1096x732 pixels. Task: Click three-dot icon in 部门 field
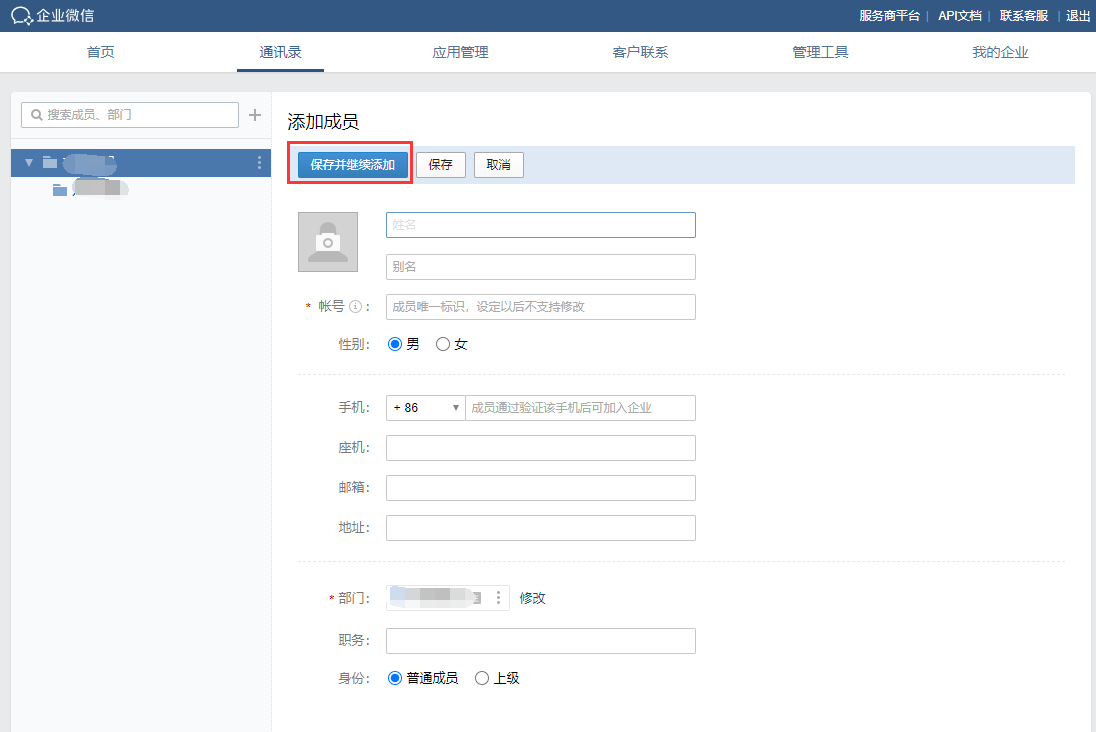click(x=498, y=598)
